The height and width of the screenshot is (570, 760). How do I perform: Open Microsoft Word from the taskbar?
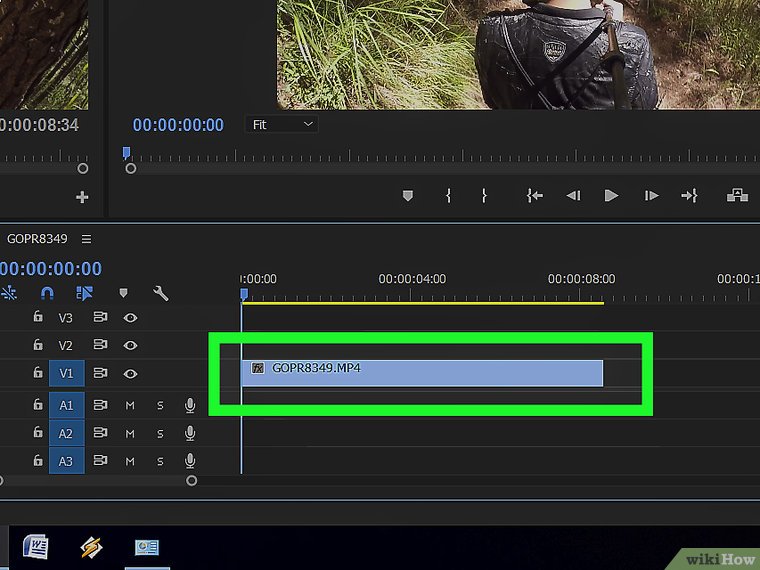36,547
